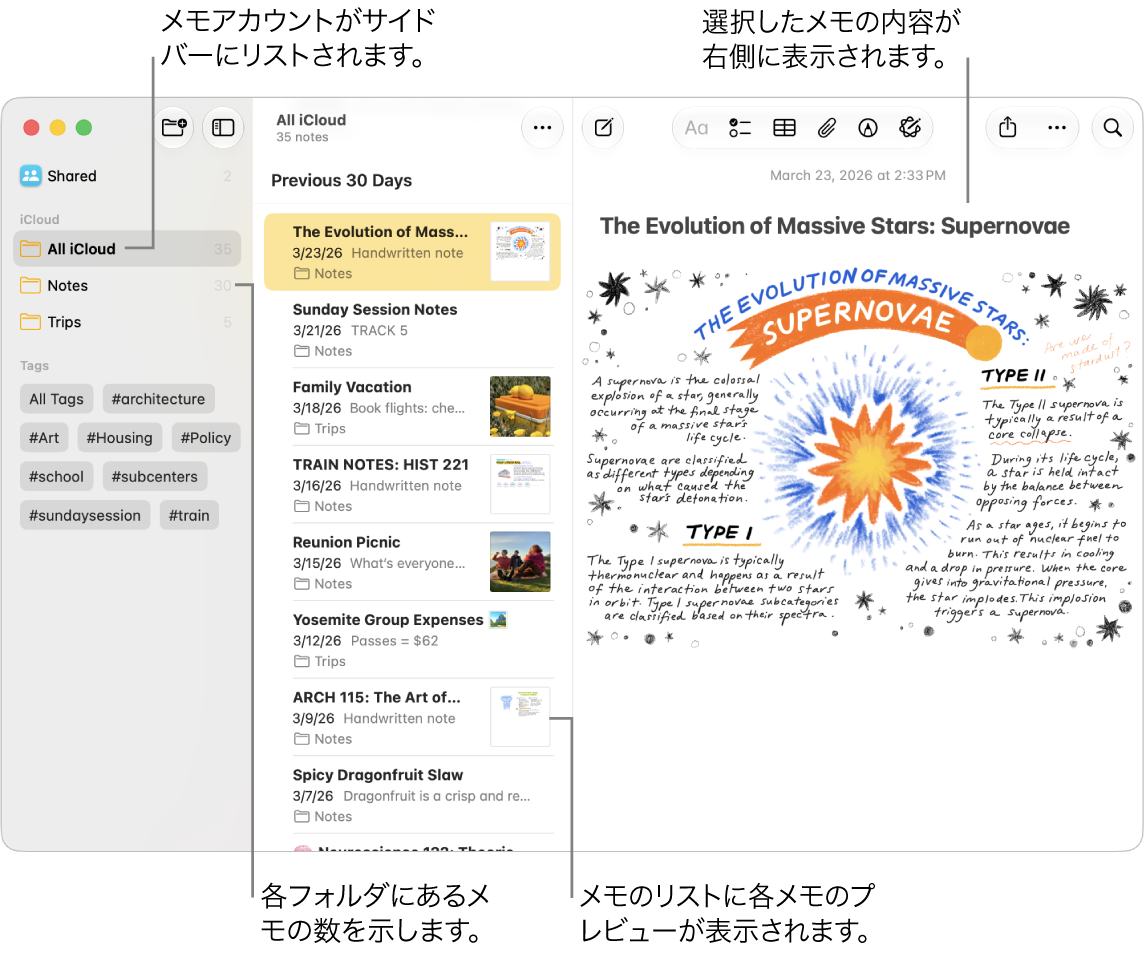The width and height of the screenshot is (1146, 958).
Task: Search notes with magnifier icon
Action: click(1112, 128)
